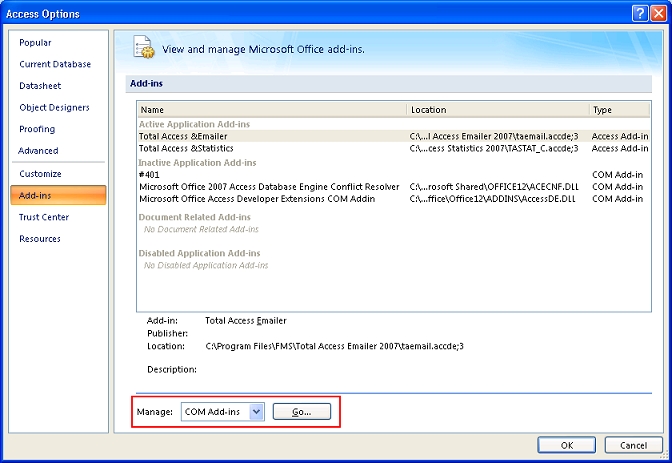Click the Type column header

(x=620, y=110)
